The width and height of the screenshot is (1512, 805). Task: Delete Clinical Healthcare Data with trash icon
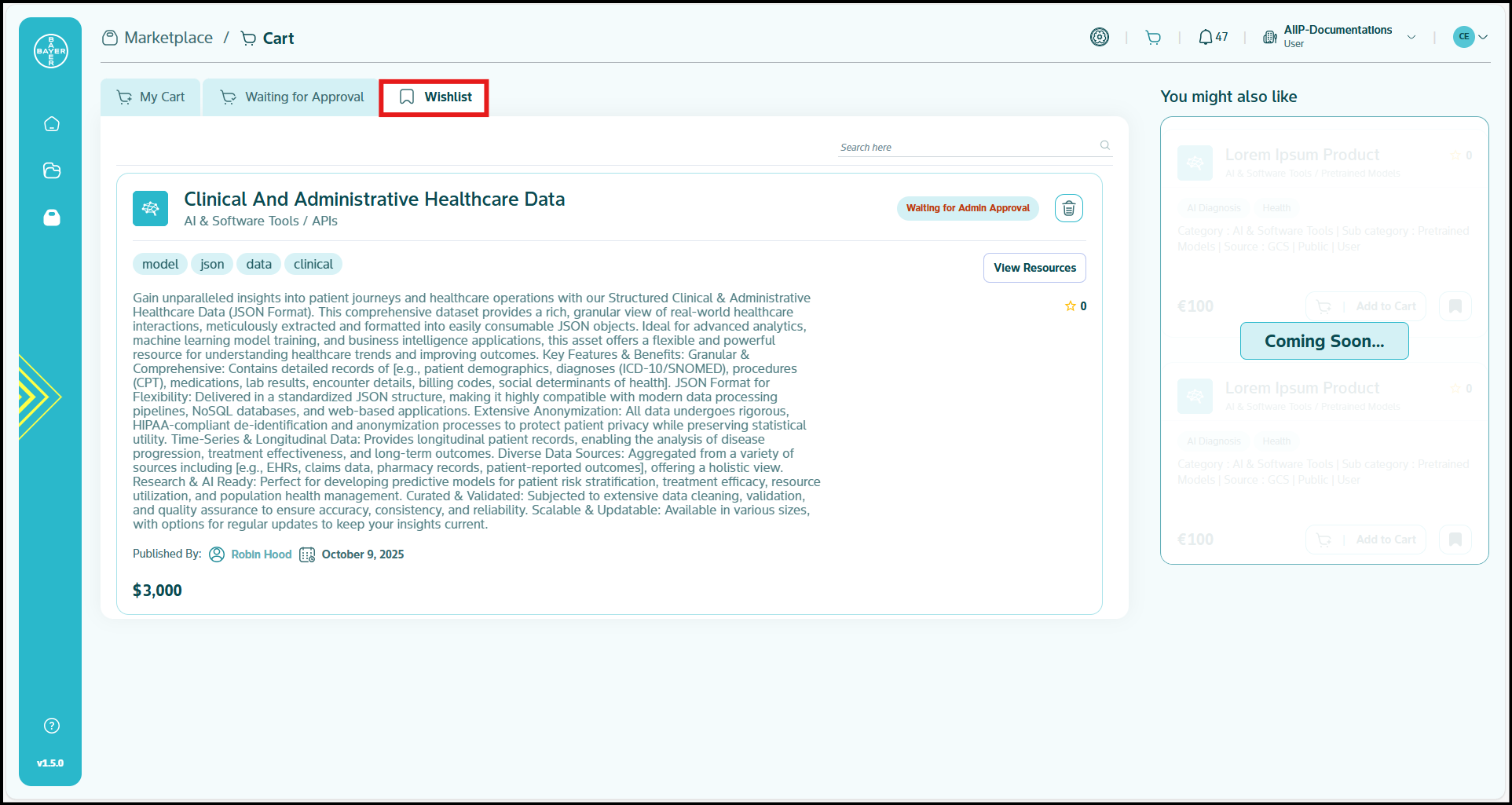tap(1068, 208)
